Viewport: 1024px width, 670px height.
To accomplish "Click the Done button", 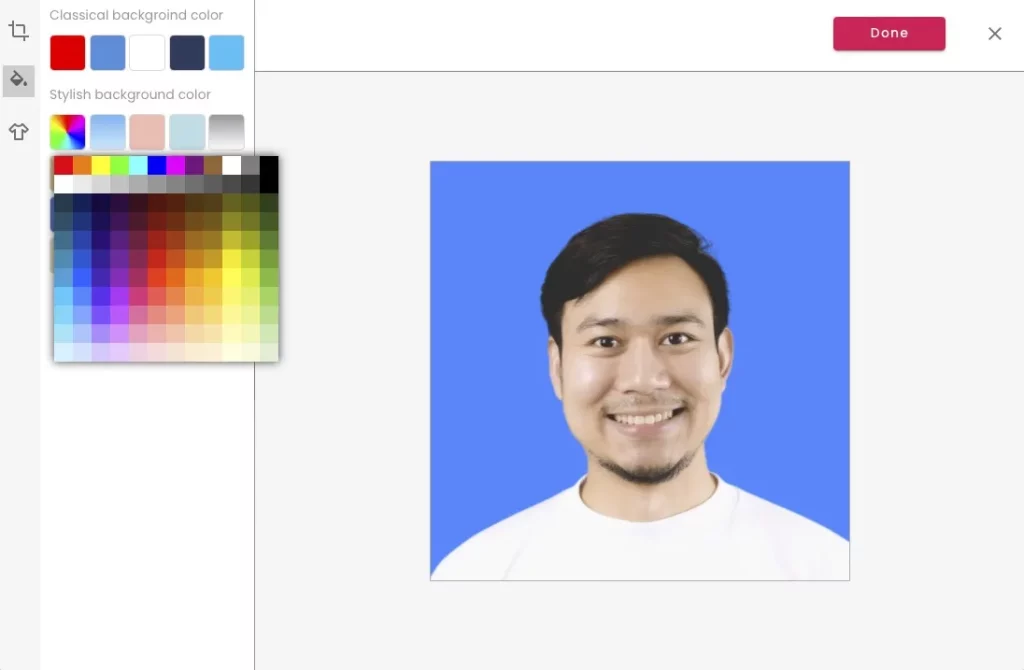I will point(889,33).
